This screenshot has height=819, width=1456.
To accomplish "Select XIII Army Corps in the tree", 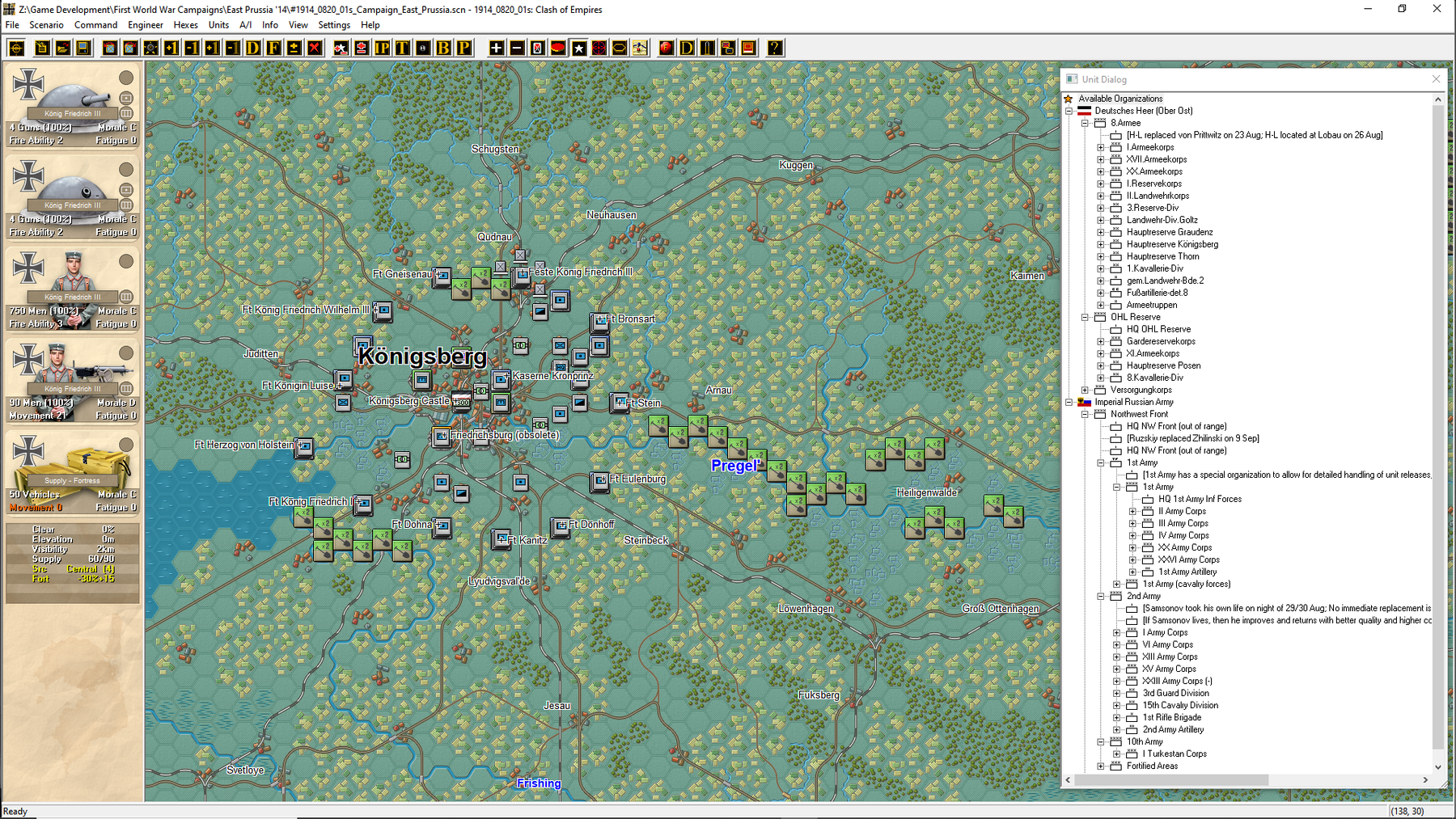I will (x=1170, y=656).
